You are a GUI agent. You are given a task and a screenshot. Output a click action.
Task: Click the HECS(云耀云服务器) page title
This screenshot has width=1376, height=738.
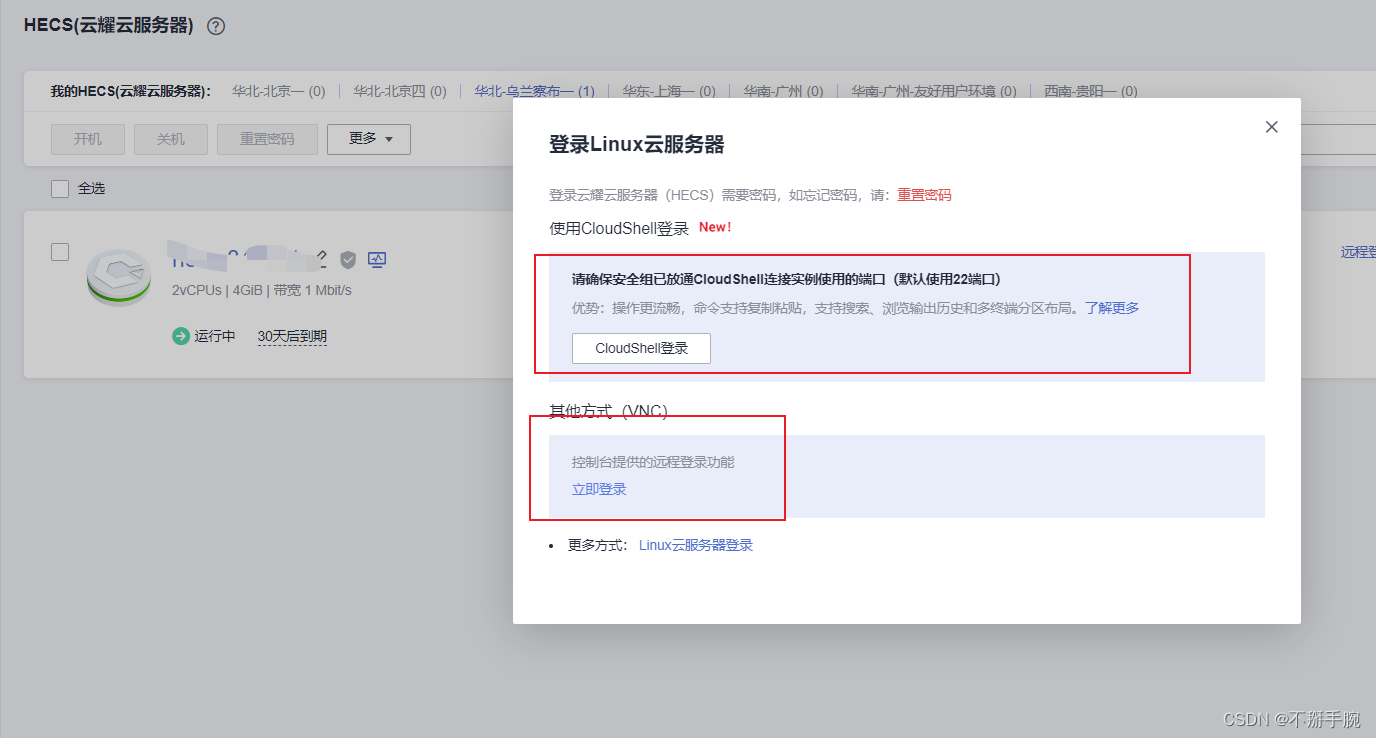pos(109,26)
